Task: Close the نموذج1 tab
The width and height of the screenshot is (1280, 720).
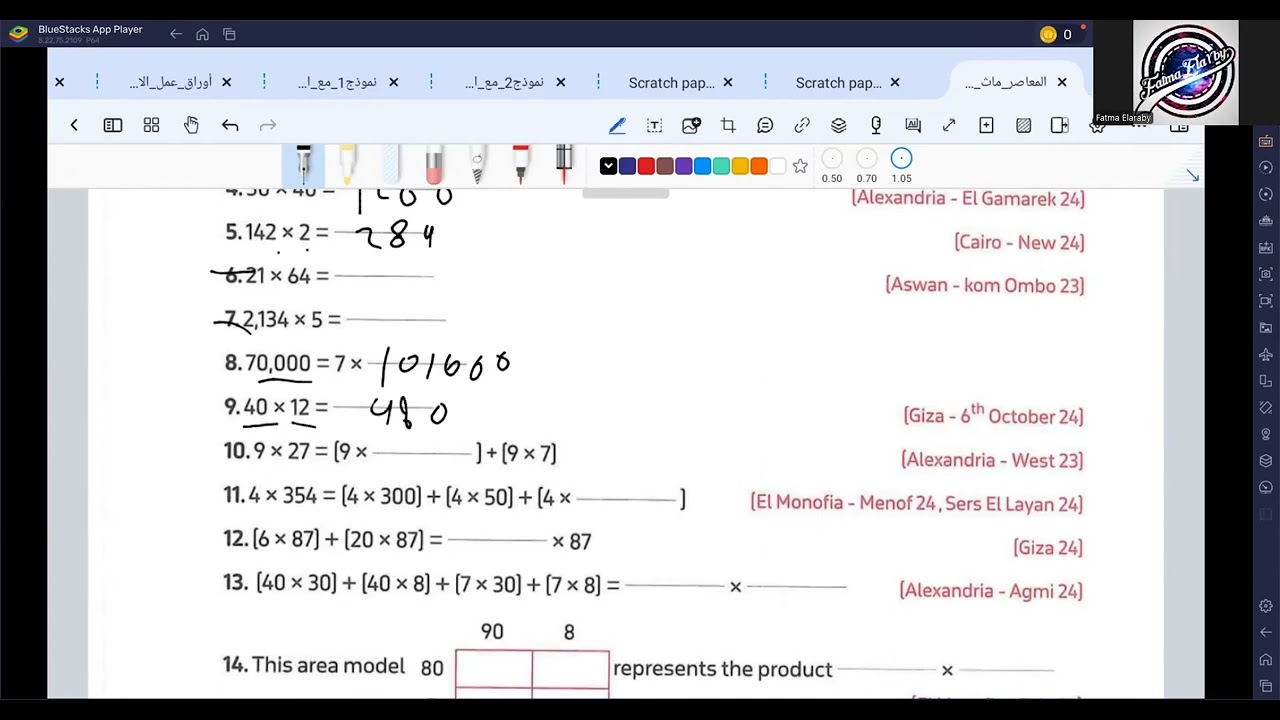Action: [x=393, y=82]
